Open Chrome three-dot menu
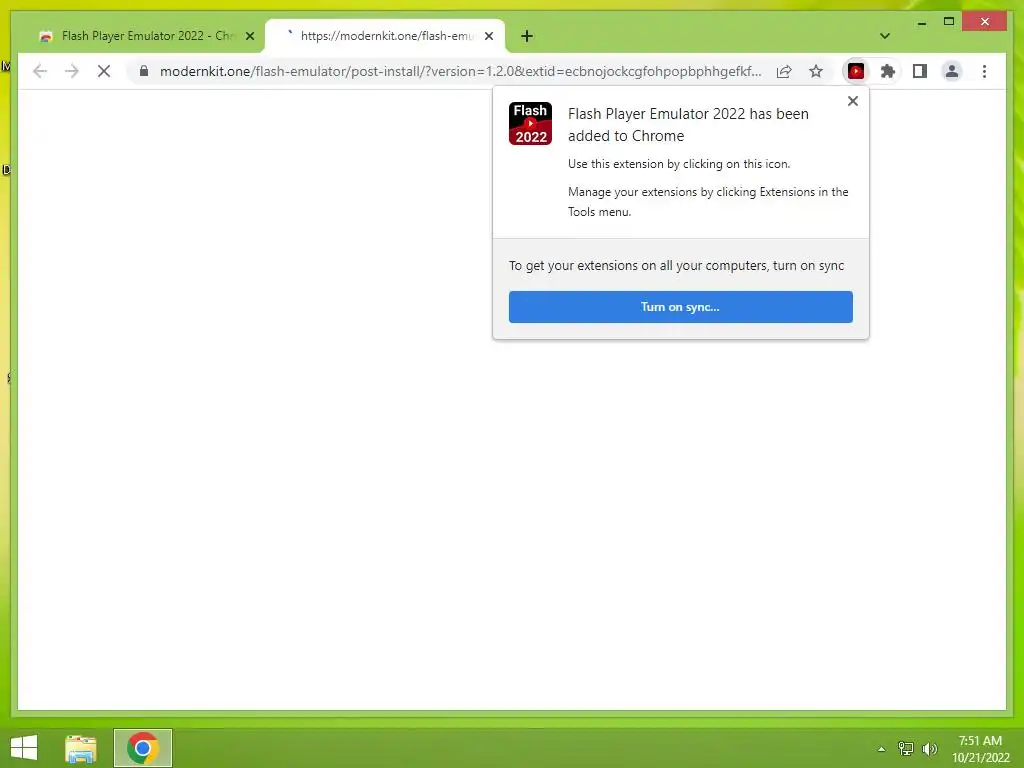Viewport: 1024px width, 768px height. point(984,71)
